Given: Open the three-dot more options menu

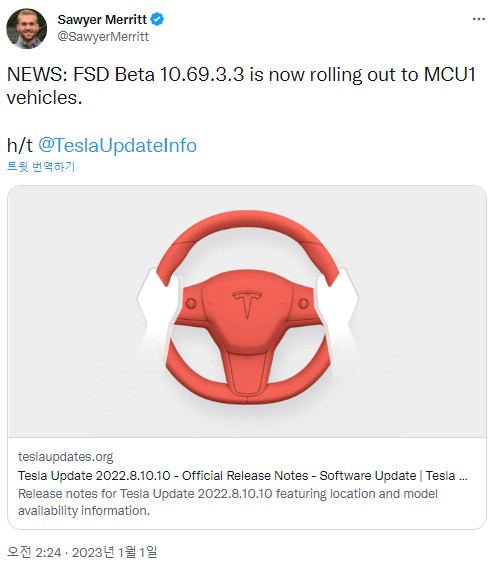Looking at the screenshot, I should click(479, 19).
